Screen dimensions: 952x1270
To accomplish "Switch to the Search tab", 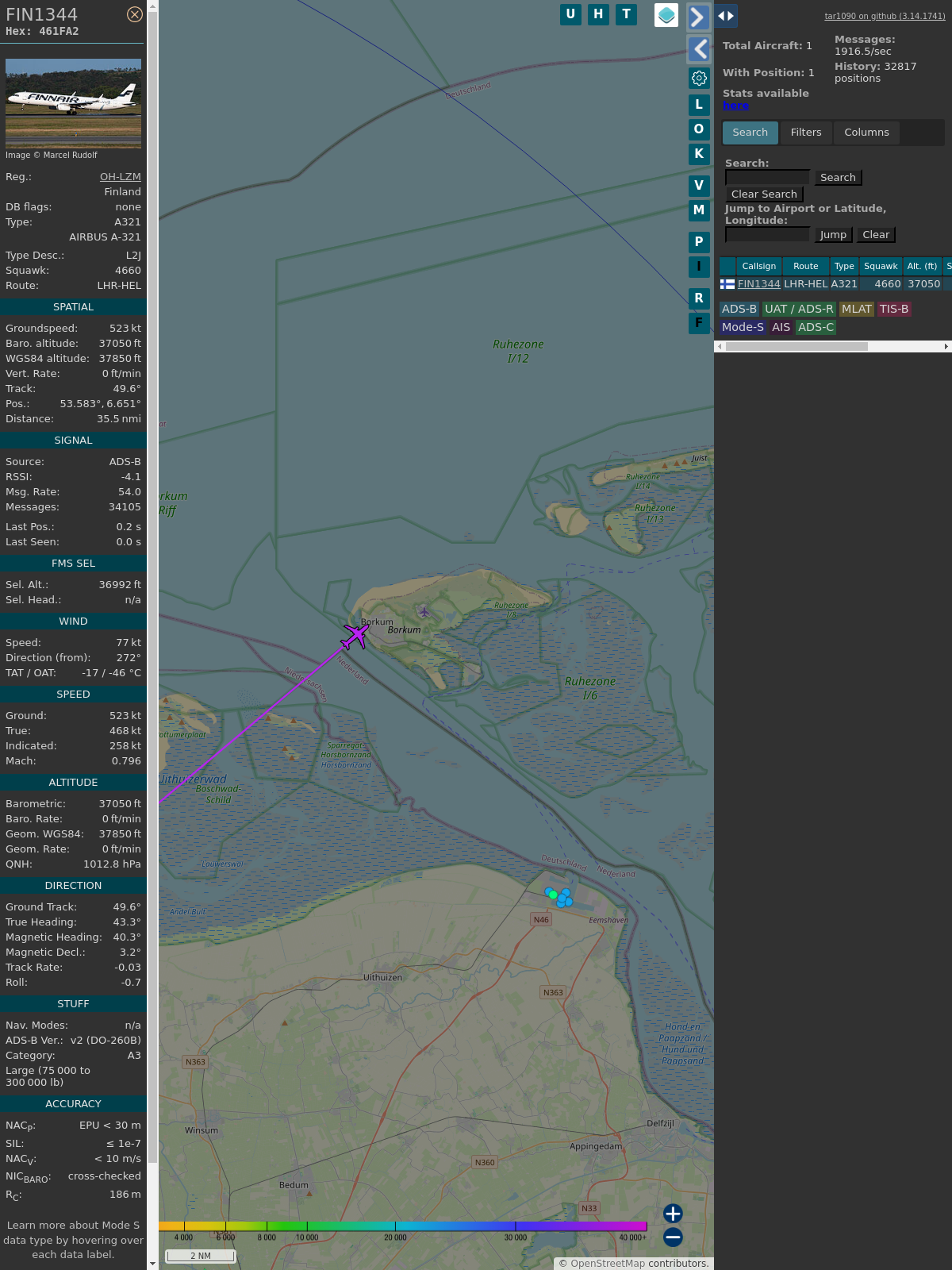I will (x=750, y=133).
